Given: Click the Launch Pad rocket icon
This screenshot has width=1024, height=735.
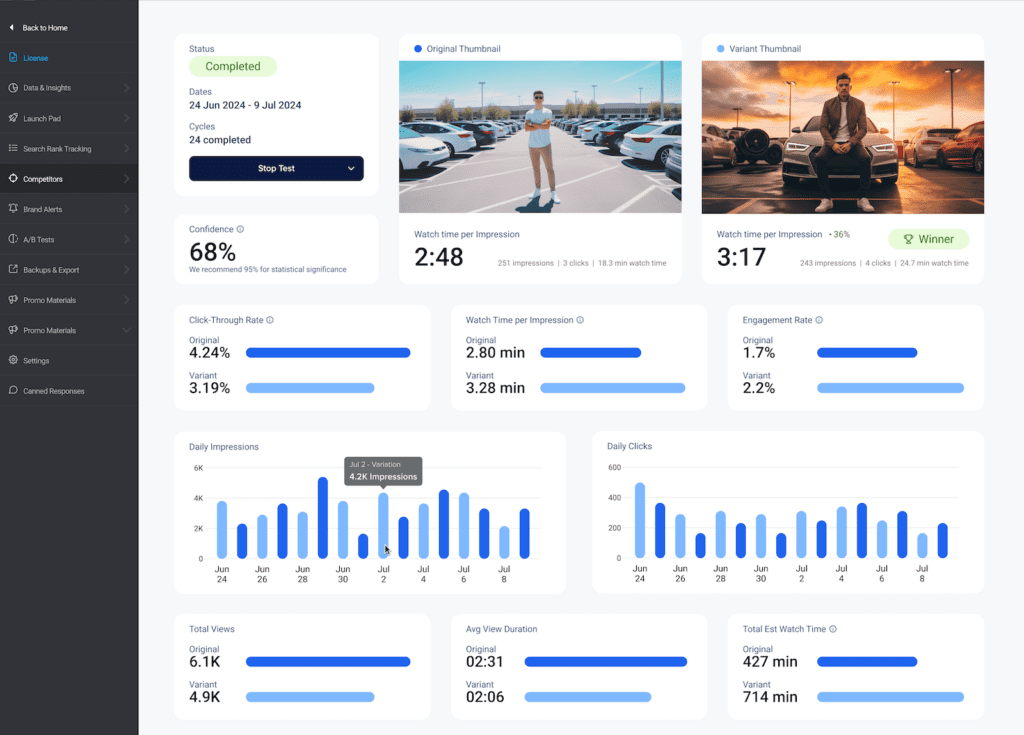Looking at the screenshot, I should [x=13, y=118].
